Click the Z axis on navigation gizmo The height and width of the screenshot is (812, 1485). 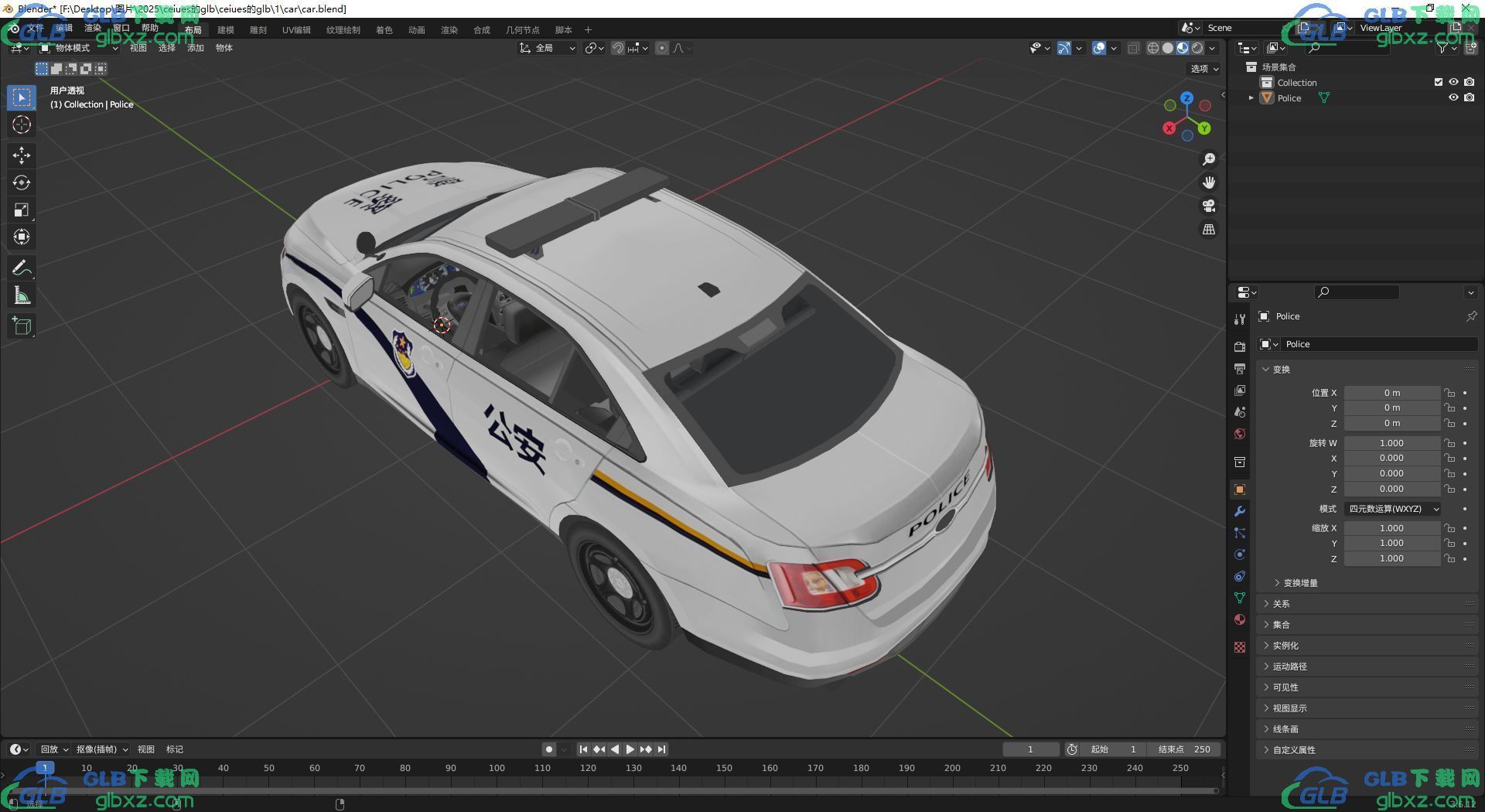pos(1186,98)
